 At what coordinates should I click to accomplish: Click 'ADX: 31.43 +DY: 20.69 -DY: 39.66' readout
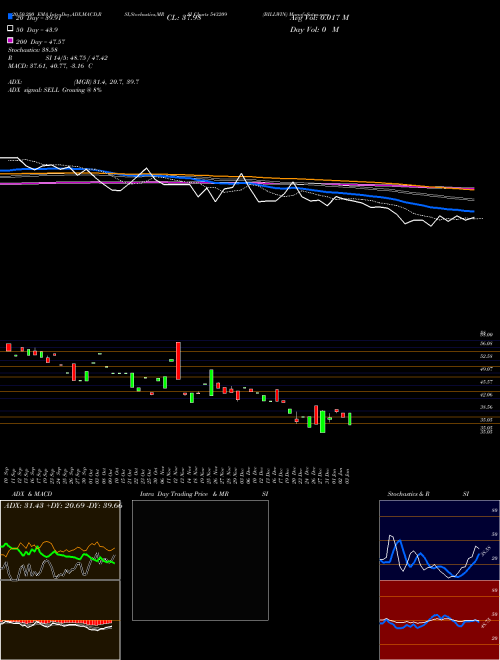click(x=64, y=506)
